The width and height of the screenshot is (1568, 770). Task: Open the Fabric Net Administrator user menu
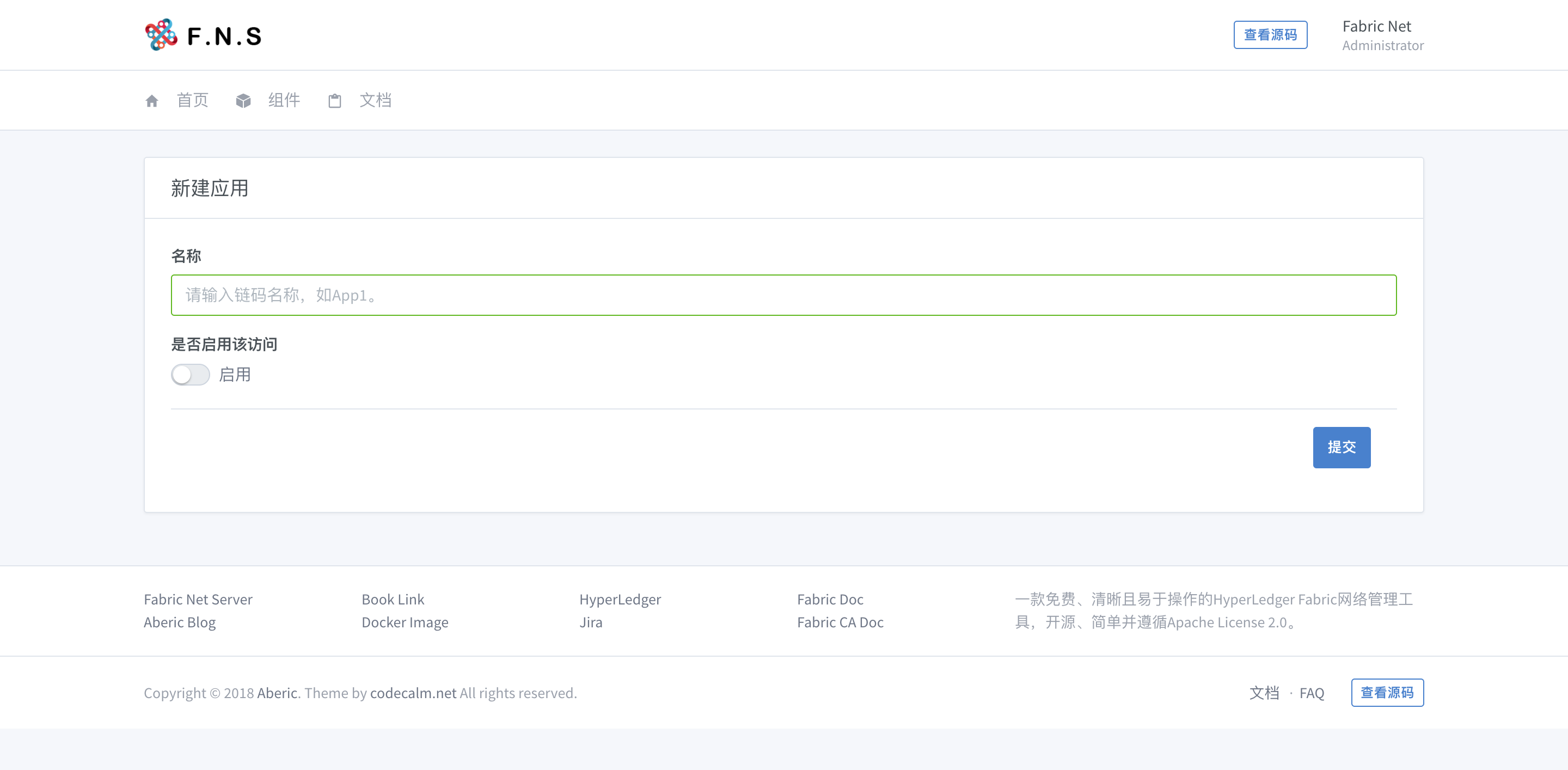(1382, 35)
